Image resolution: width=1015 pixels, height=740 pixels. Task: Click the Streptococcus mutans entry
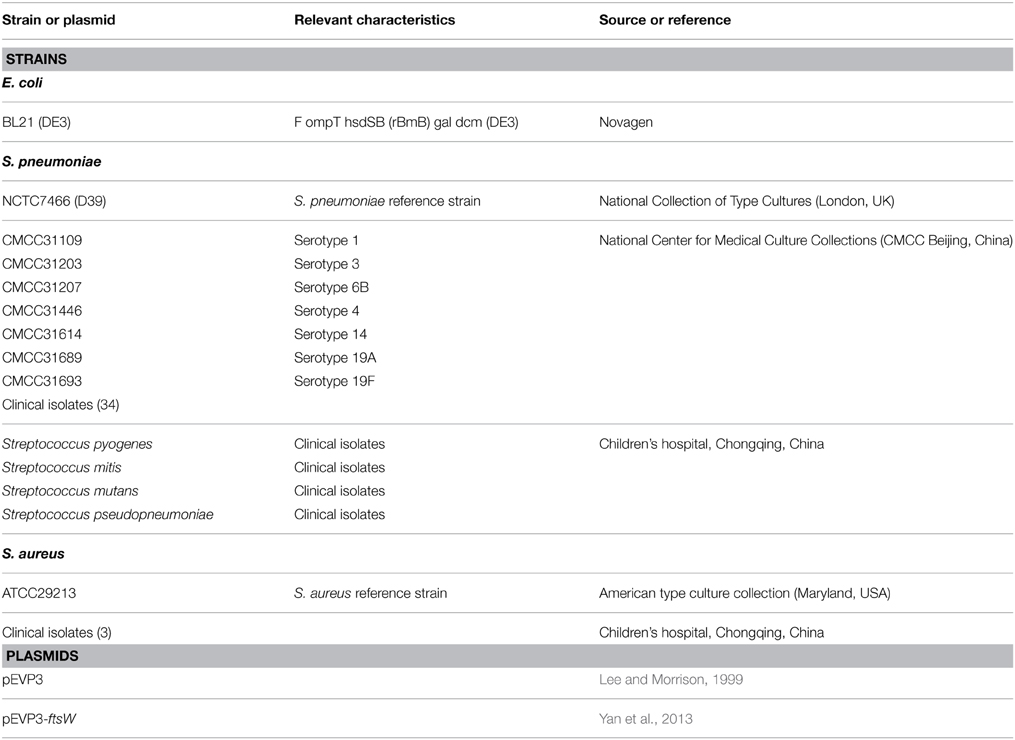(x=70, y=491)
